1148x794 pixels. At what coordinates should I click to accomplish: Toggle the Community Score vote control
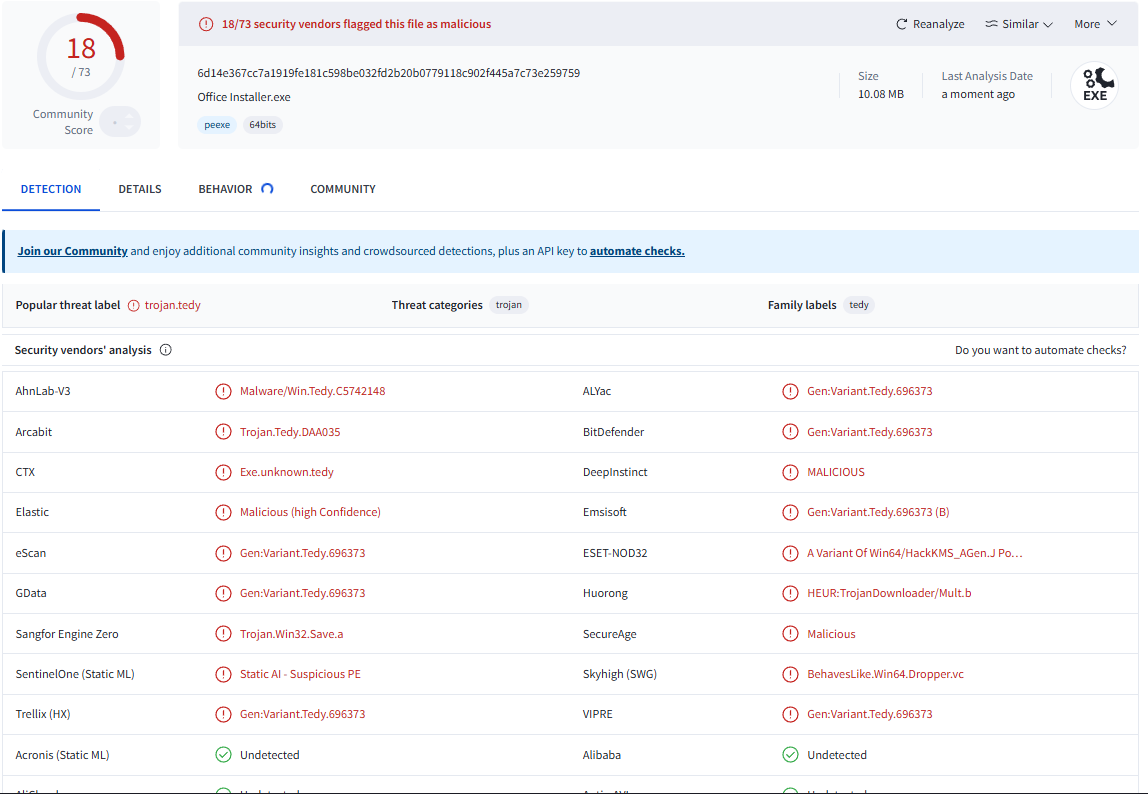[x=120, y=122]
